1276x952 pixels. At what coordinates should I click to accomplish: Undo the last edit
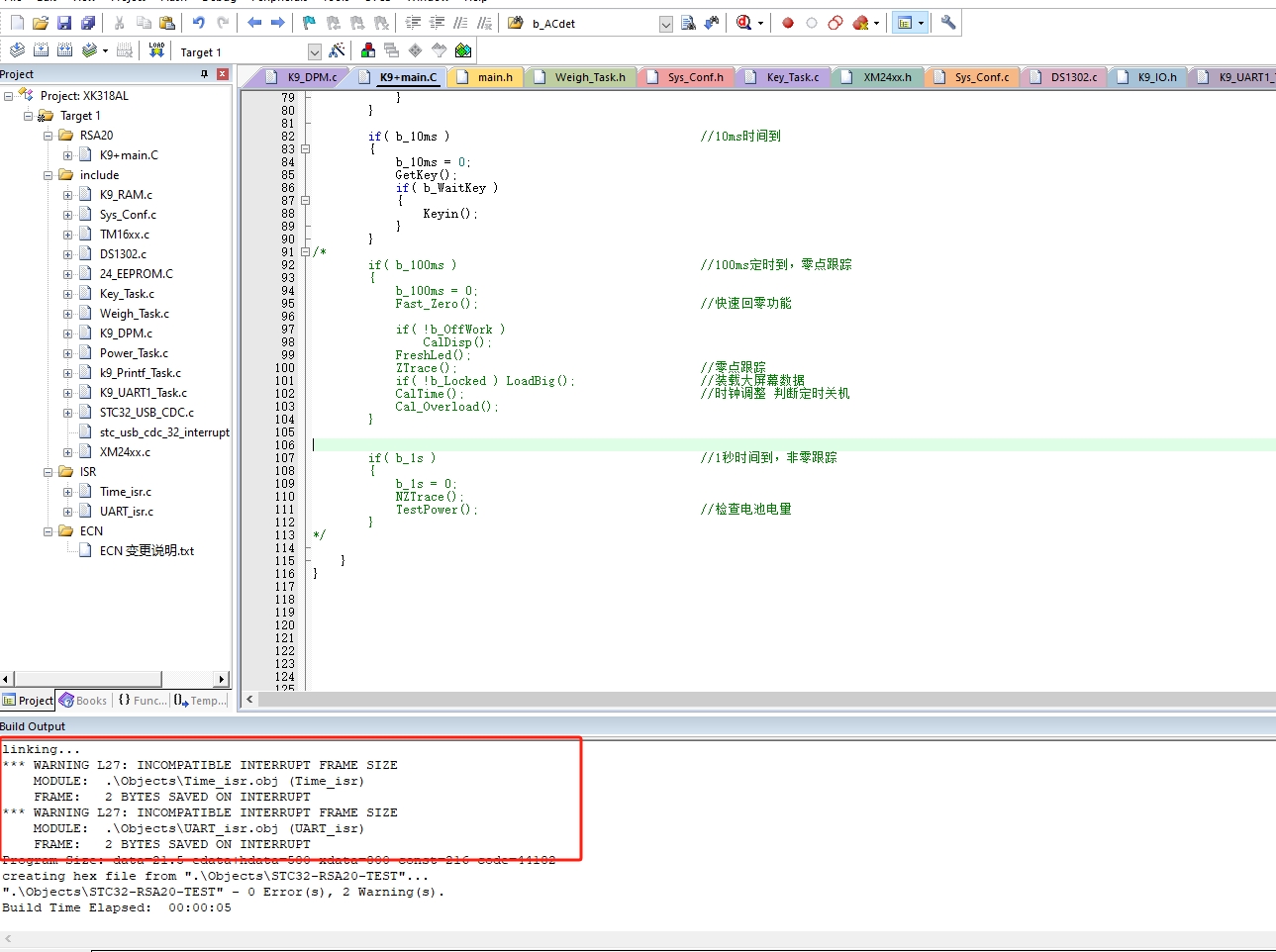(199, 23)
